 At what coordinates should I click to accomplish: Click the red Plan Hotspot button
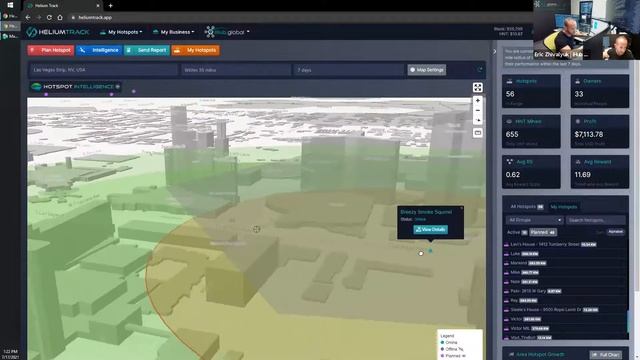click(51, 50)
